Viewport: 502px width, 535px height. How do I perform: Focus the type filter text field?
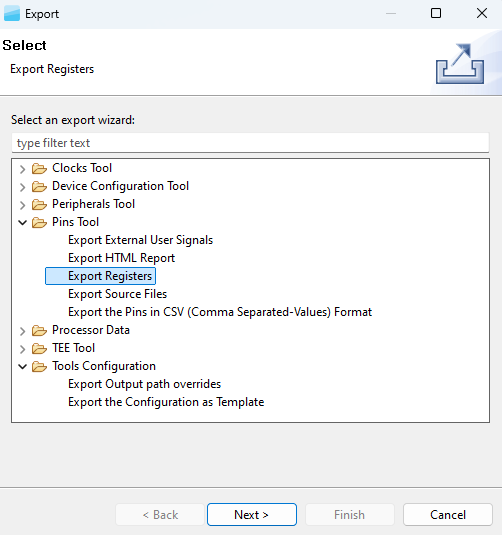click(250, 143)
